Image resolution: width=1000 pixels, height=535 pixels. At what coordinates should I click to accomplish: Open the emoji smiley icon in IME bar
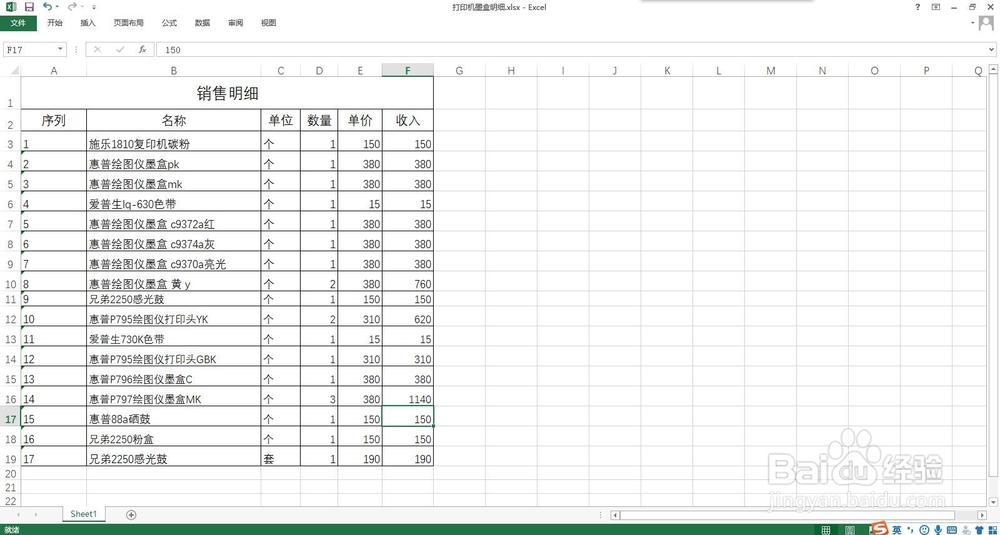924,529
